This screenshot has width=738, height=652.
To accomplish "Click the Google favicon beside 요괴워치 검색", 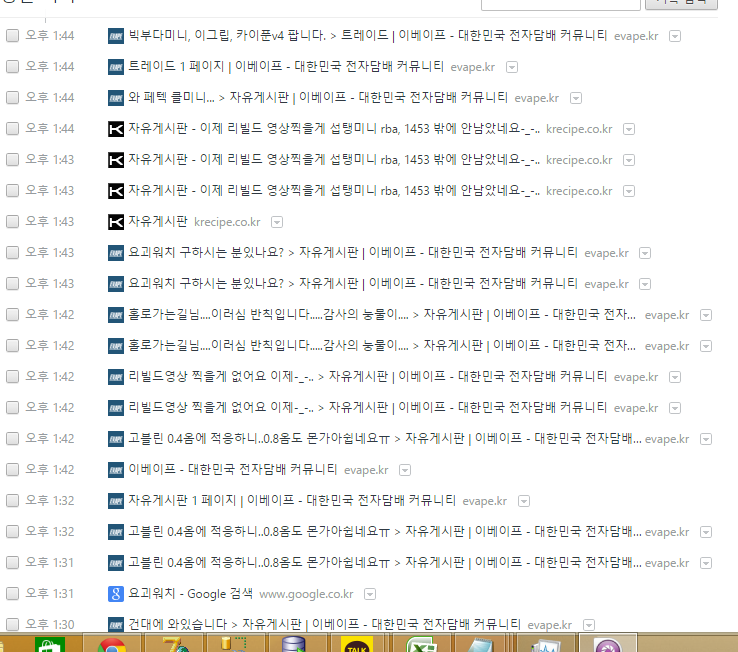I will coord(116,594).
